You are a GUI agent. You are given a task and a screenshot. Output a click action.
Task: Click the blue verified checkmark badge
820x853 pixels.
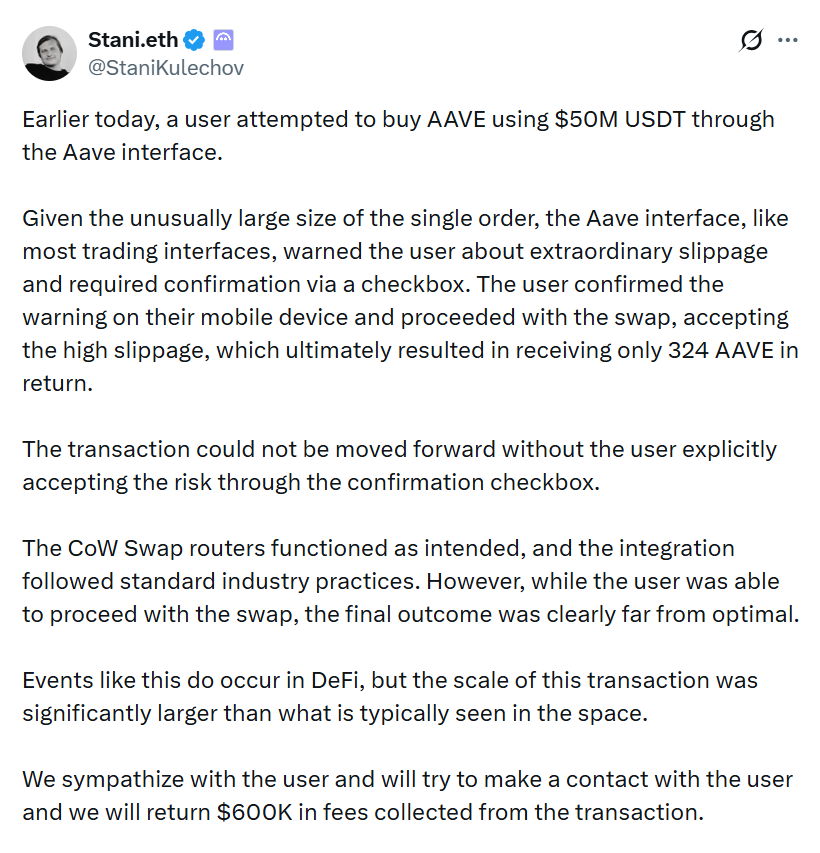click(195, 40)
